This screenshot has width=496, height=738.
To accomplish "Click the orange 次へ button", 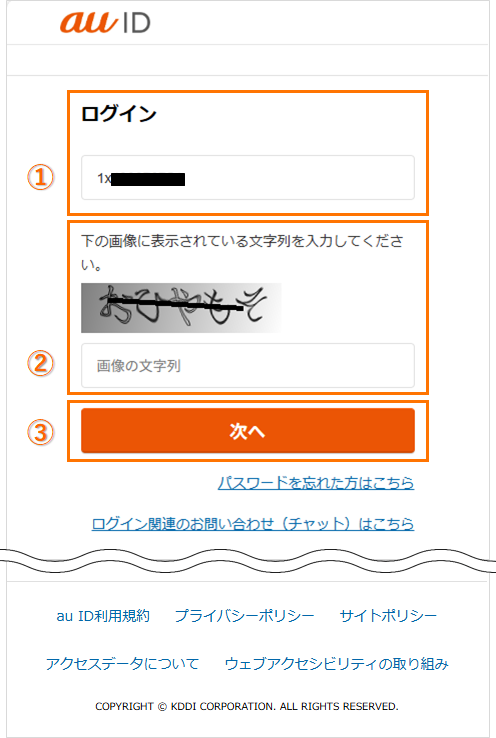I will (x=248, y=431).
